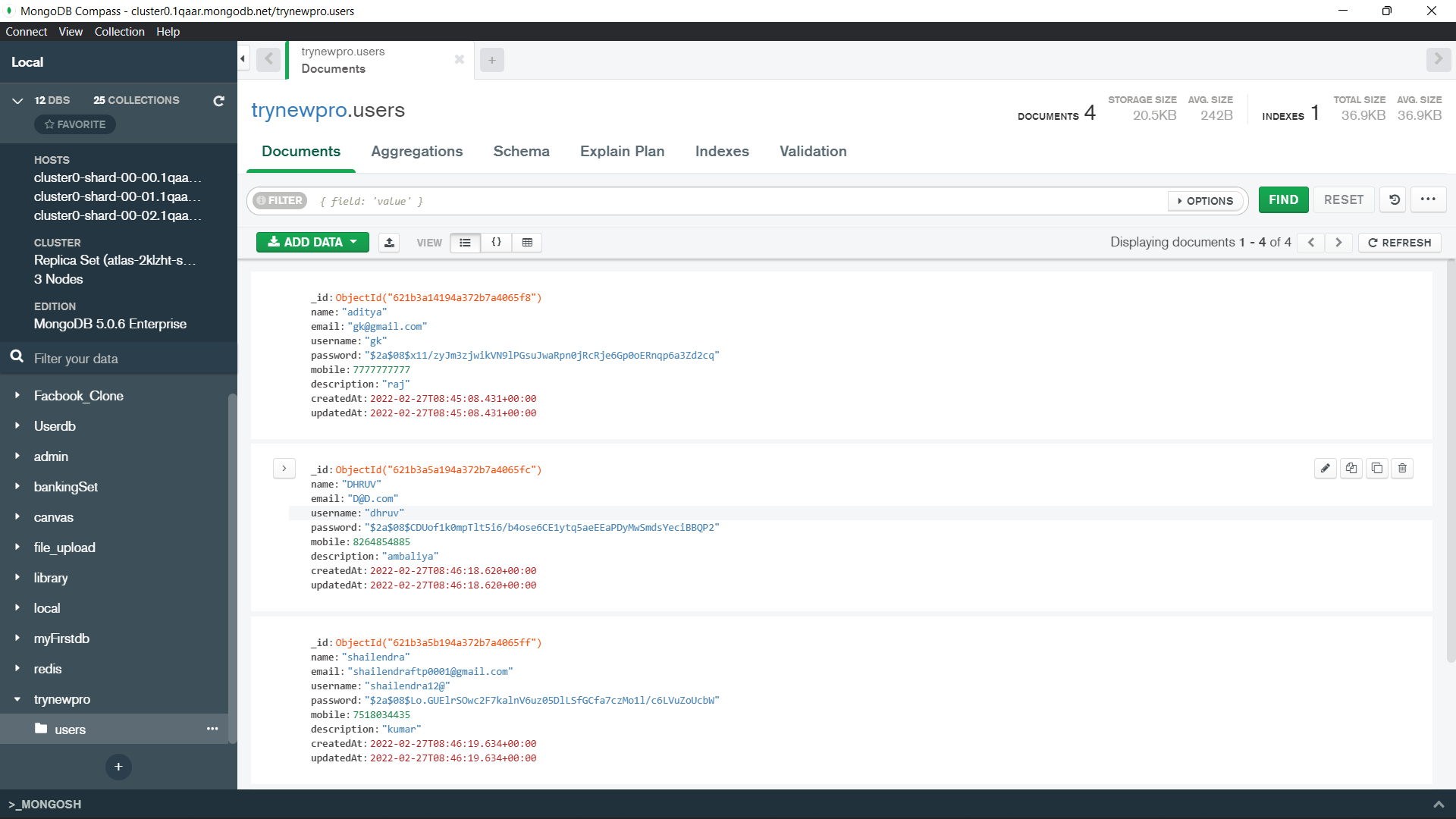
Task: Click the REFRESH button above documents
Action: pos(1399,243)
